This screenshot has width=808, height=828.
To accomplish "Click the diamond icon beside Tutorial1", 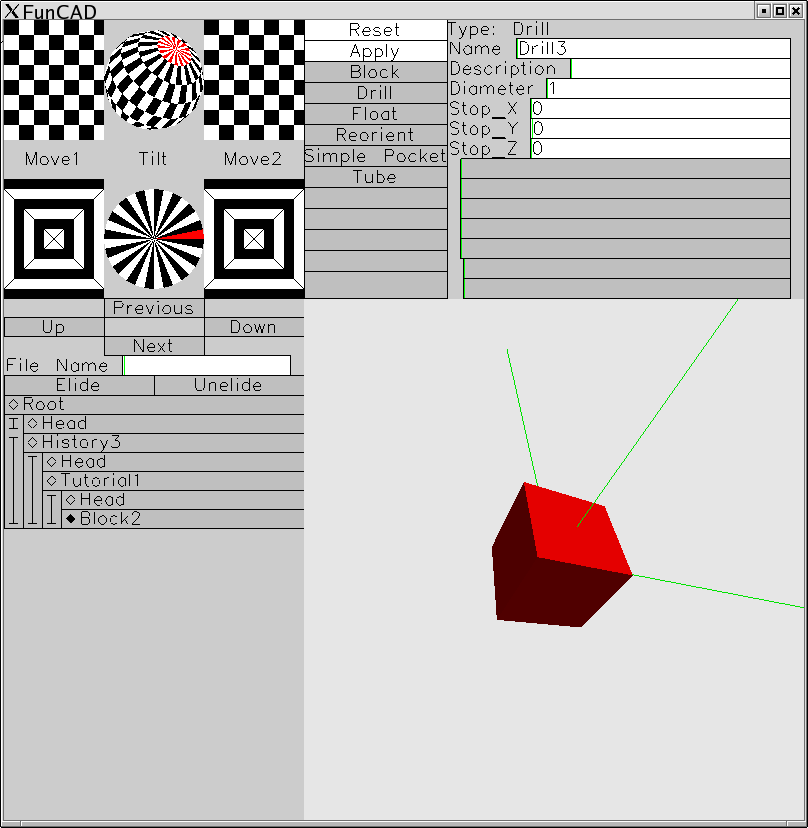I will click(x=52, y=481).
